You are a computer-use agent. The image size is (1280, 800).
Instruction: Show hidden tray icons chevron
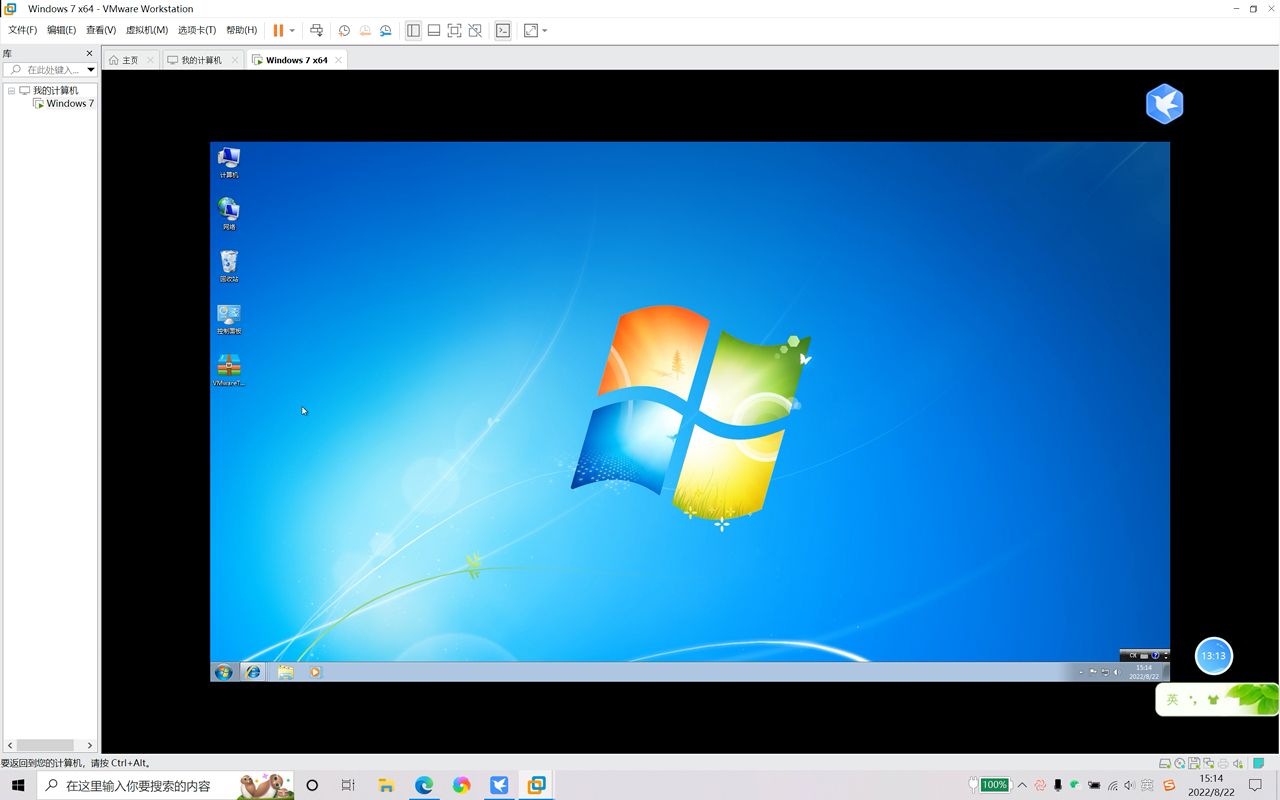coord(1022,786)
